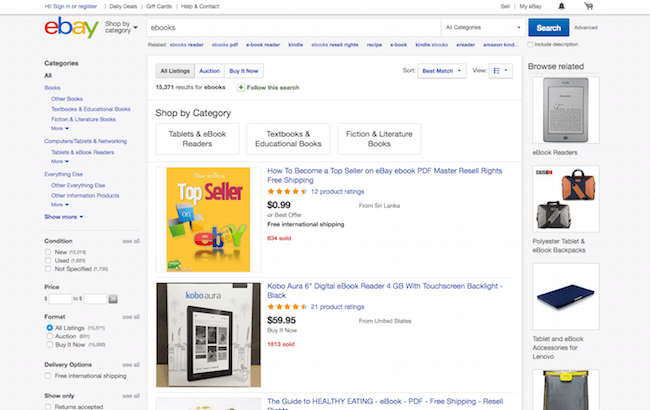Expand Show more categories

63,217
